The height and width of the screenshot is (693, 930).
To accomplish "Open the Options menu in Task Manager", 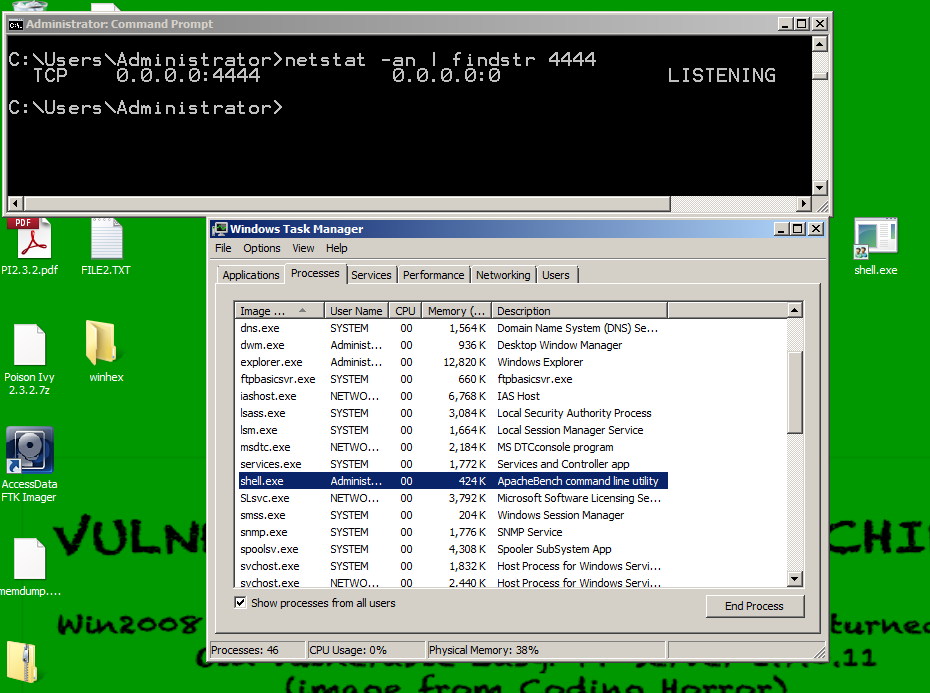I will 262,248.
